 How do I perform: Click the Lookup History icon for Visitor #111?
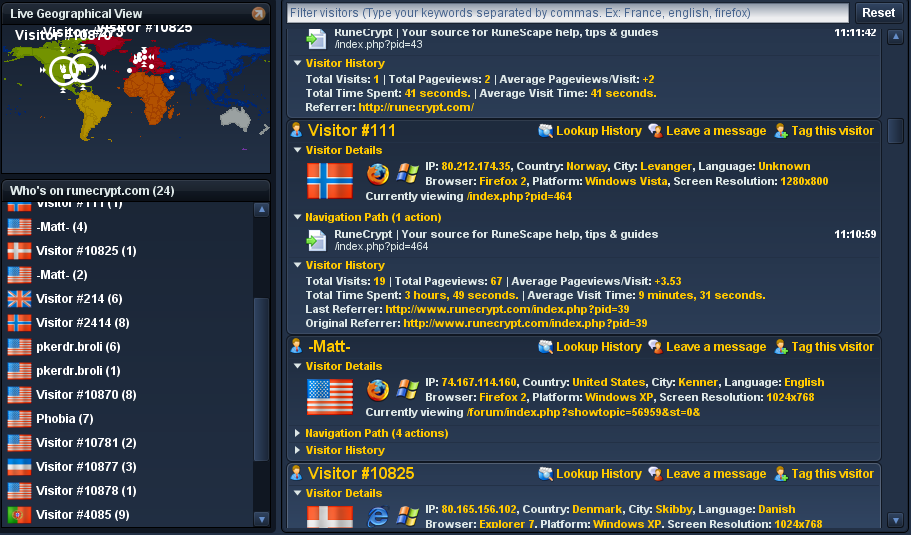pyautogui.click(x=546, y=131)
